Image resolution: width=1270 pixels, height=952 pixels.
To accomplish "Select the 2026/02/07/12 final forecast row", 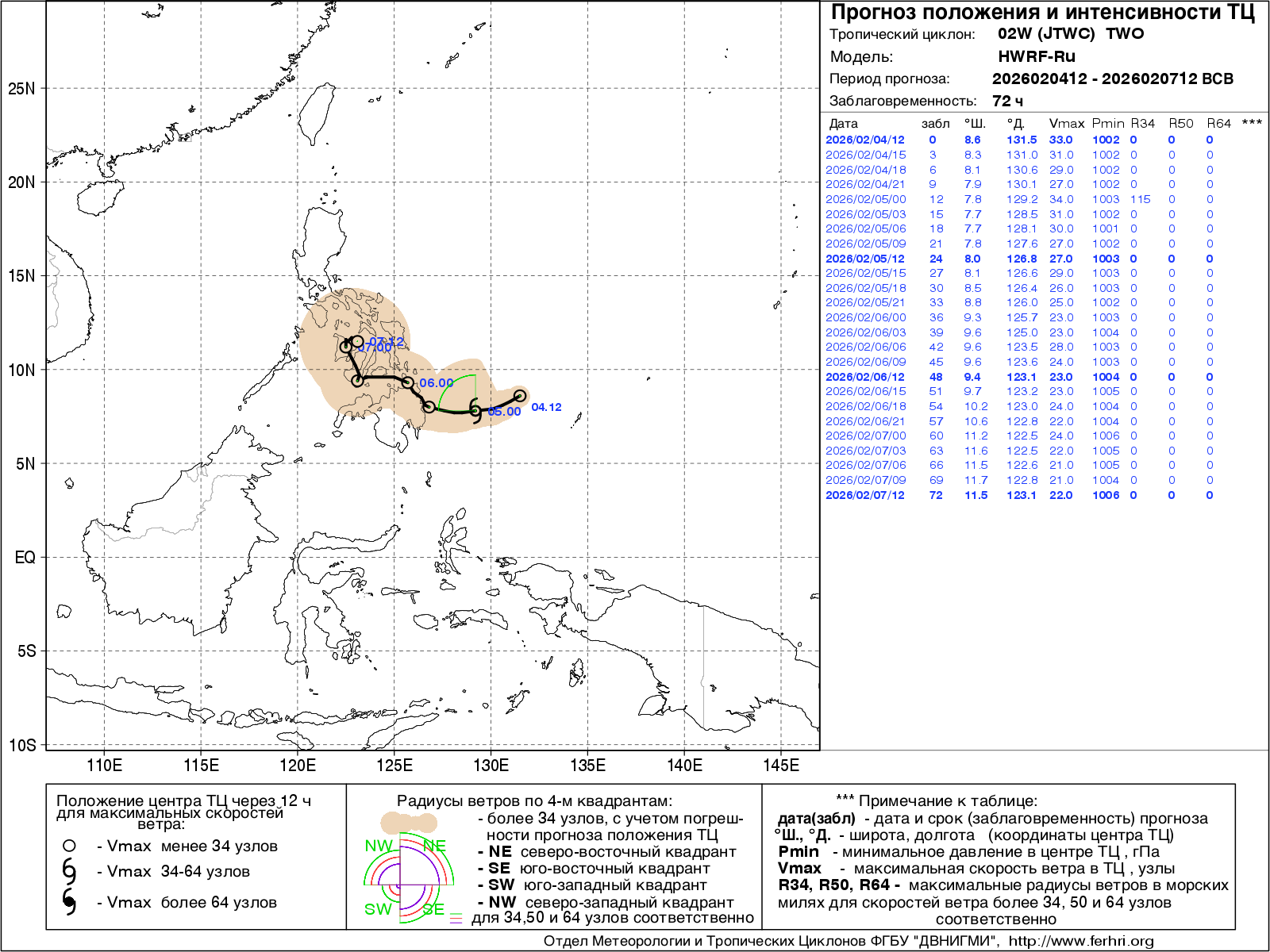I will [x=864, y=495].
